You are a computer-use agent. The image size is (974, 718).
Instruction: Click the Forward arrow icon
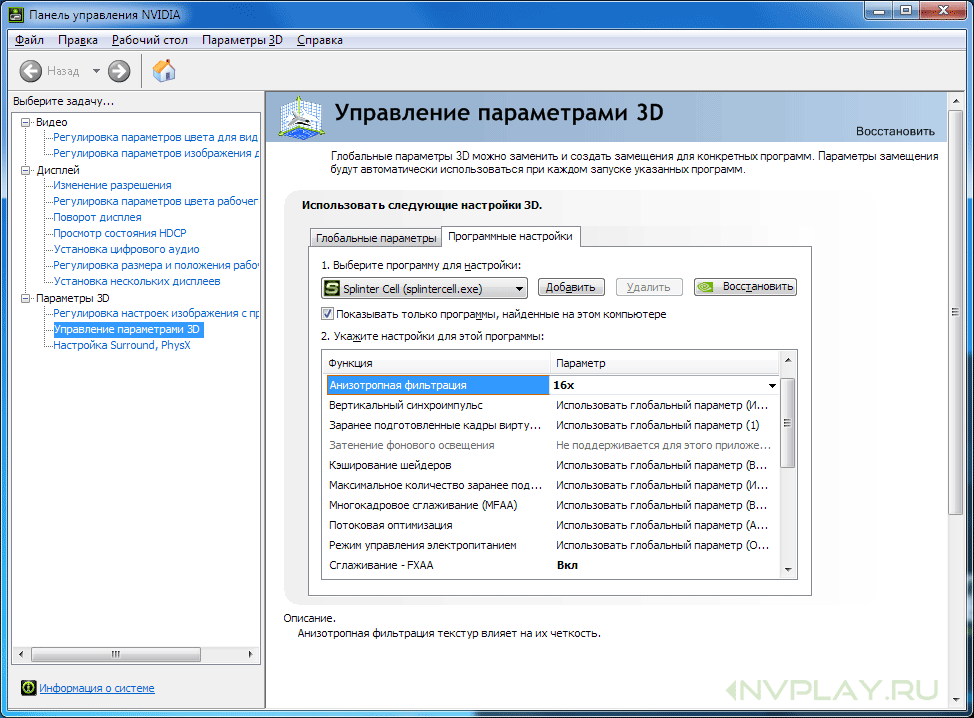(x=119, y=71)
